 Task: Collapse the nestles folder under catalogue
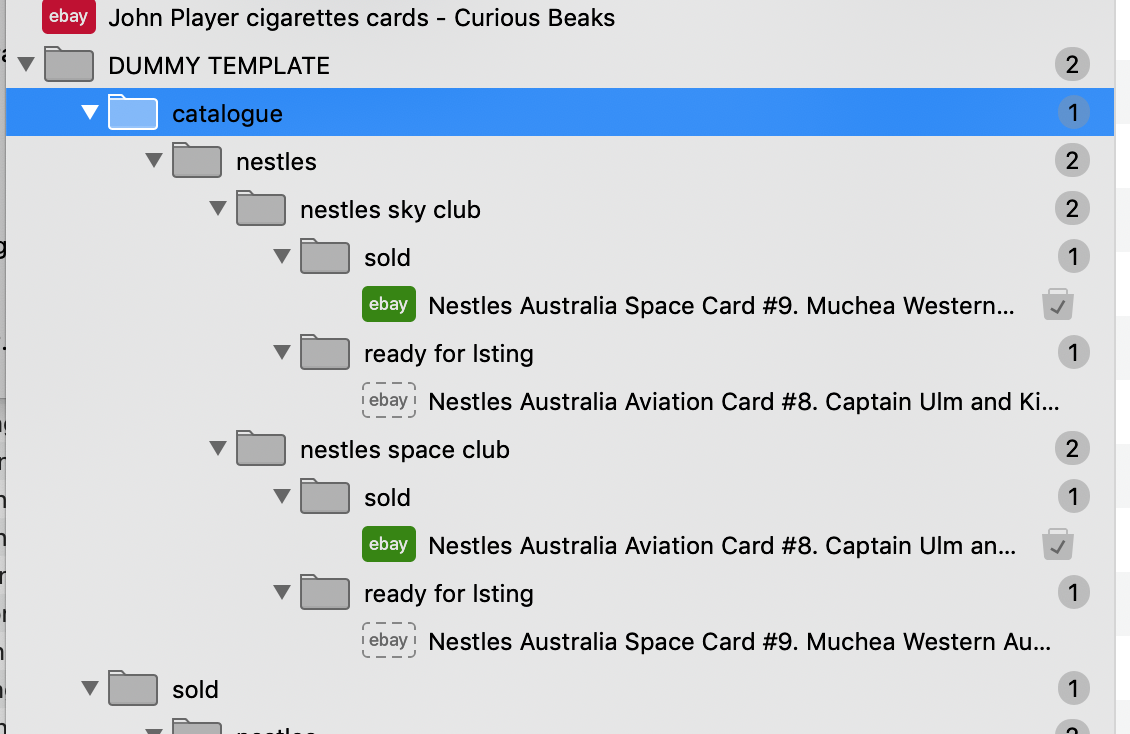click(154, 160)
